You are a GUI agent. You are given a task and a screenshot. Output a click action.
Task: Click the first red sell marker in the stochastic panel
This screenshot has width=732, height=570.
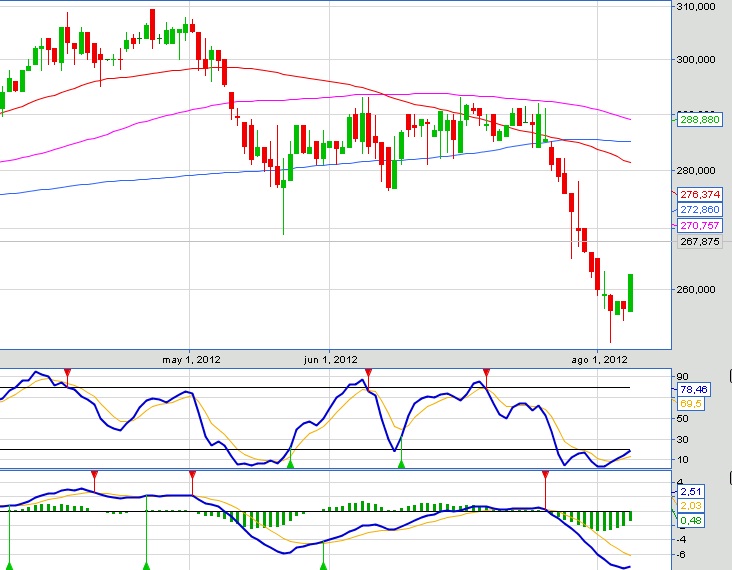pyautogui.click(x=67, y=373)
